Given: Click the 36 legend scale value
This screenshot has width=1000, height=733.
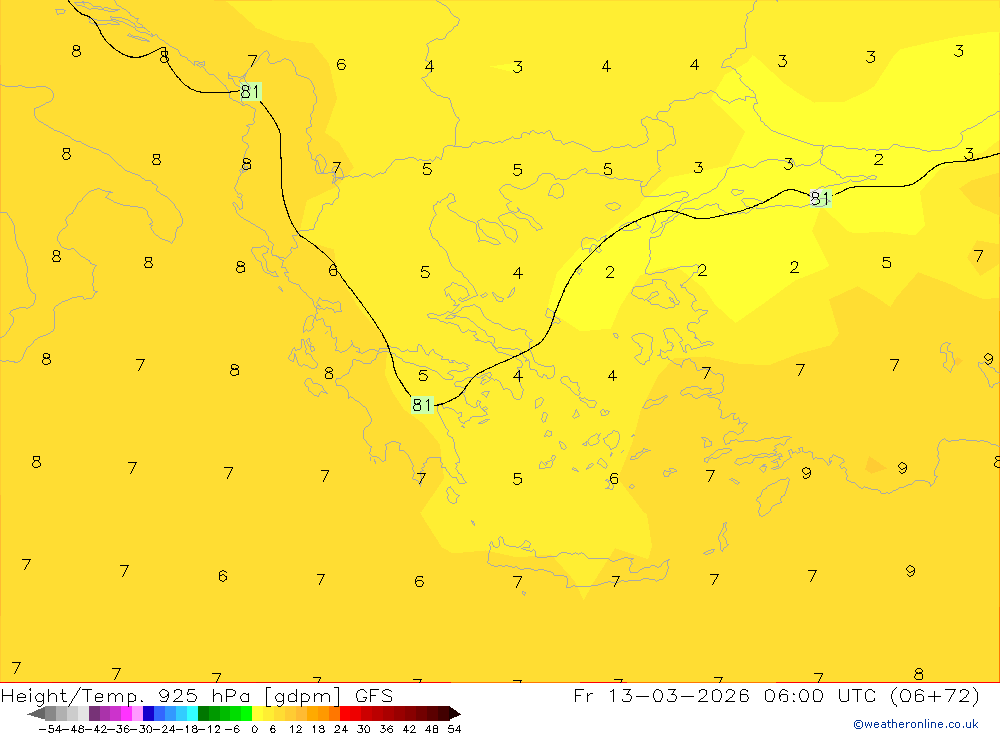Looking at the screenshot, I should point(386,729).
